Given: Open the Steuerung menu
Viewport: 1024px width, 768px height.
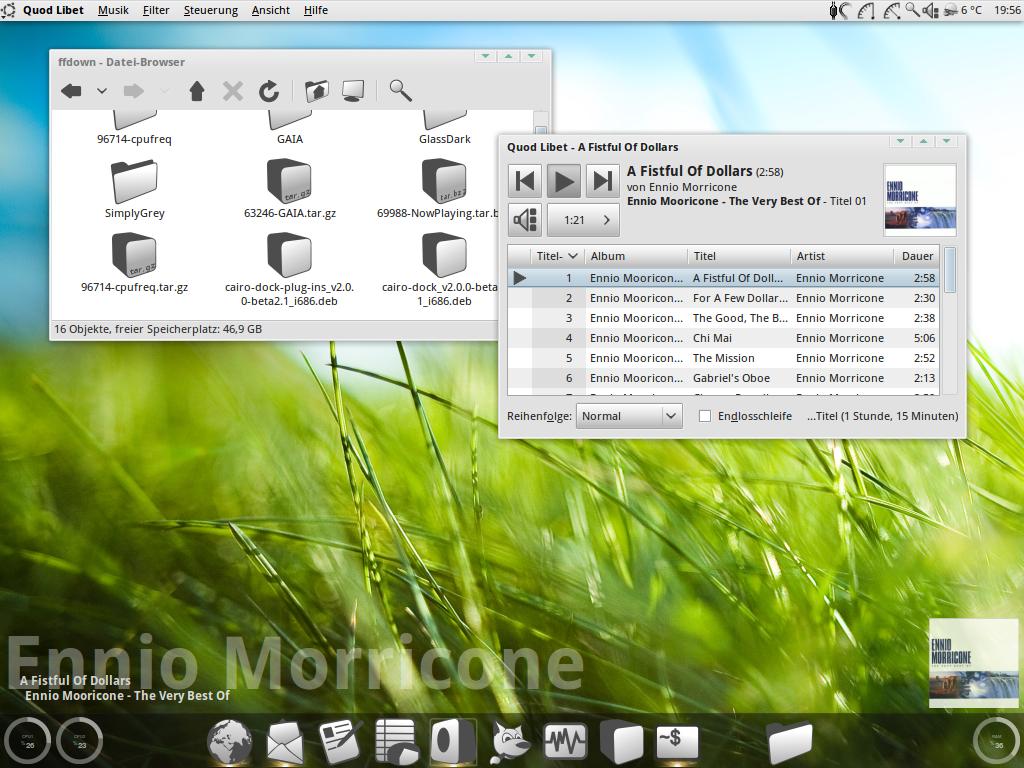Looking at the screenshot, I should point(210,10).
